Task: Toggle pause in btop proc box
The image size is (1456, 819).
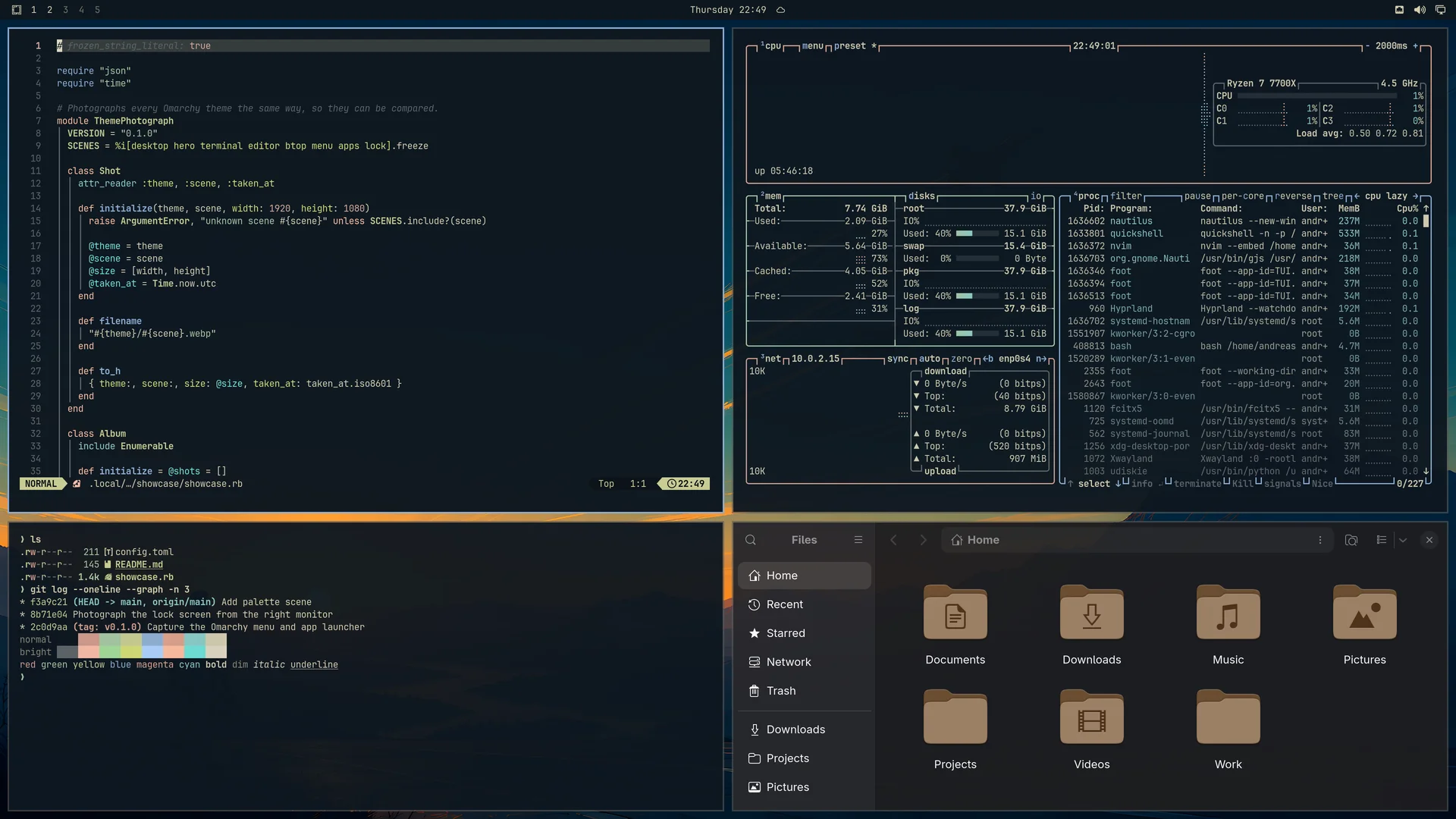Action: (x=1197, y=196)
